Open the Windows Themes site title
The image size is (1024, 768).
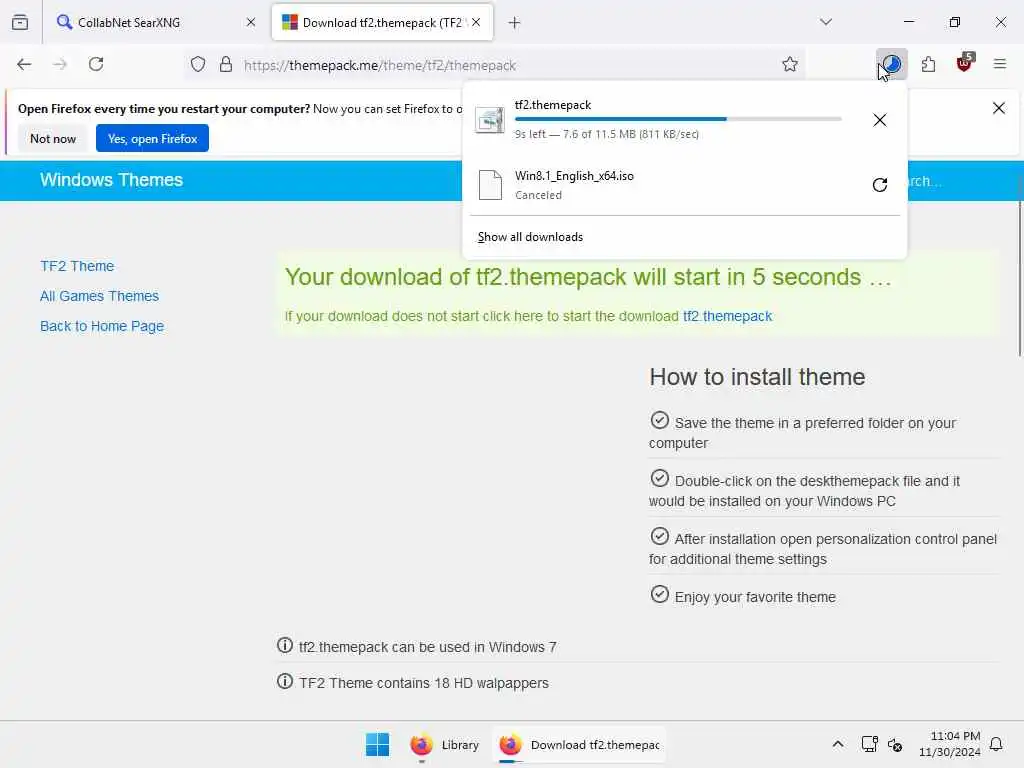(x=111, y=180)
